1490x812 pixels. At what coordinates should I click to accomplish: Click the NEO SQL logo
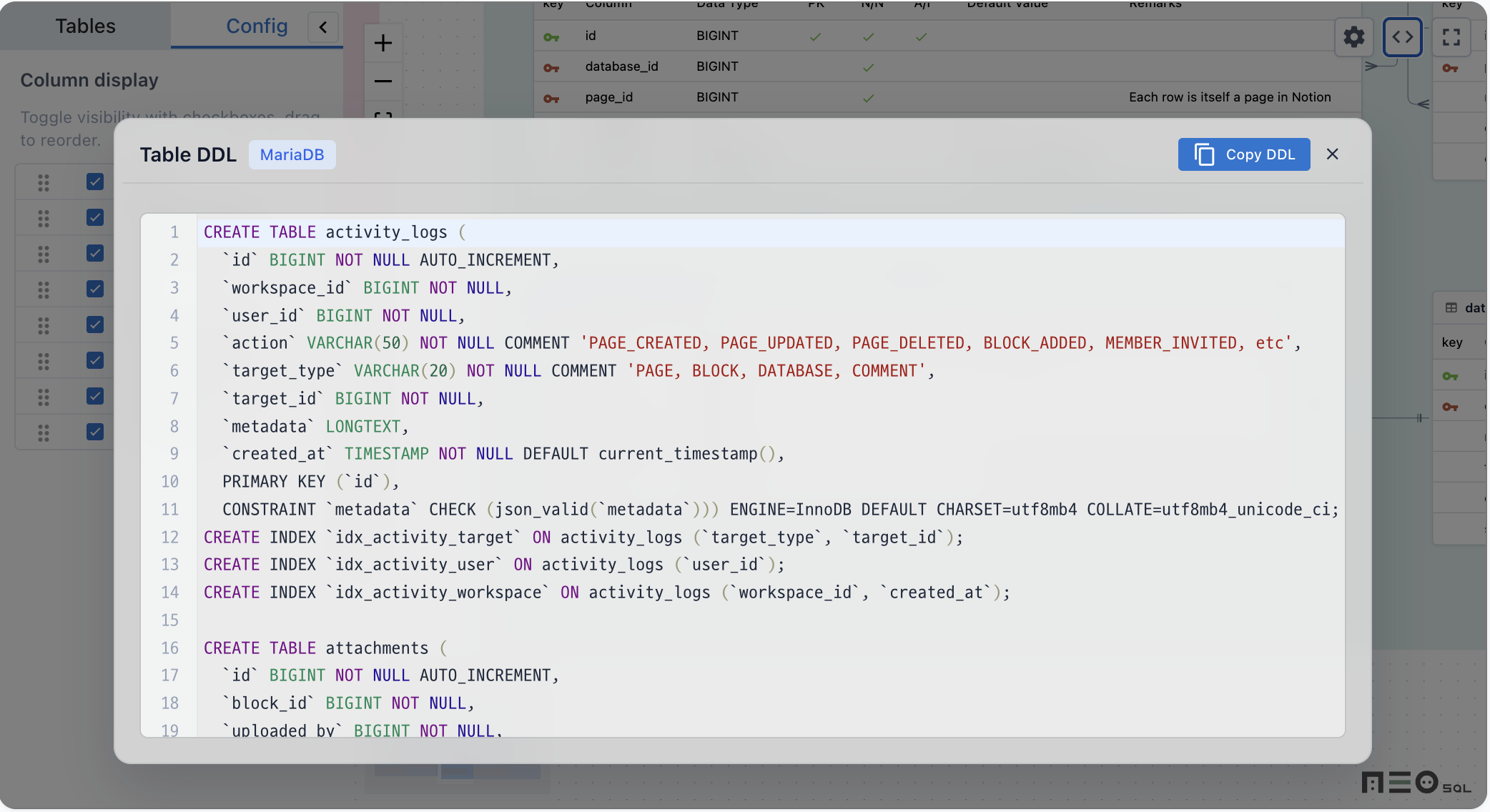coord(1416,783)
